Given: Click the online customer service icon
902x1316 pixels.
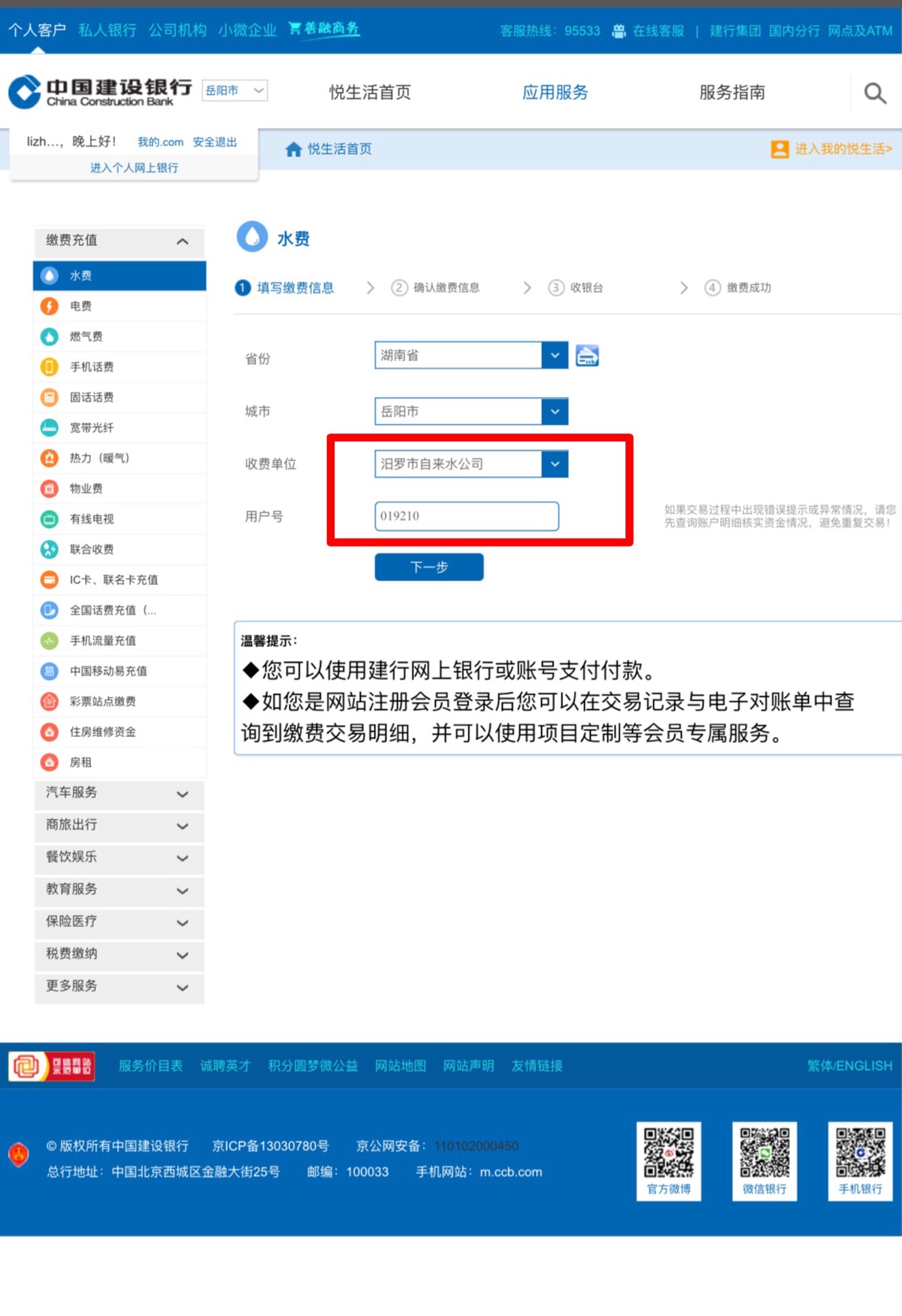Looking at the screenshot, I should pos(619,31).
